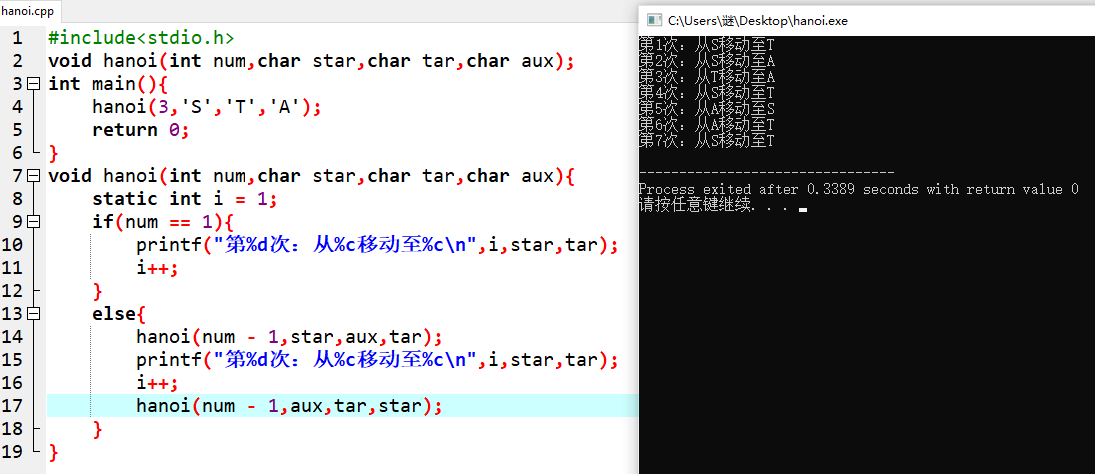Collapse the main() fold marker at line 3
Screen dimensions: 1095x474
(x=34, y=84)
